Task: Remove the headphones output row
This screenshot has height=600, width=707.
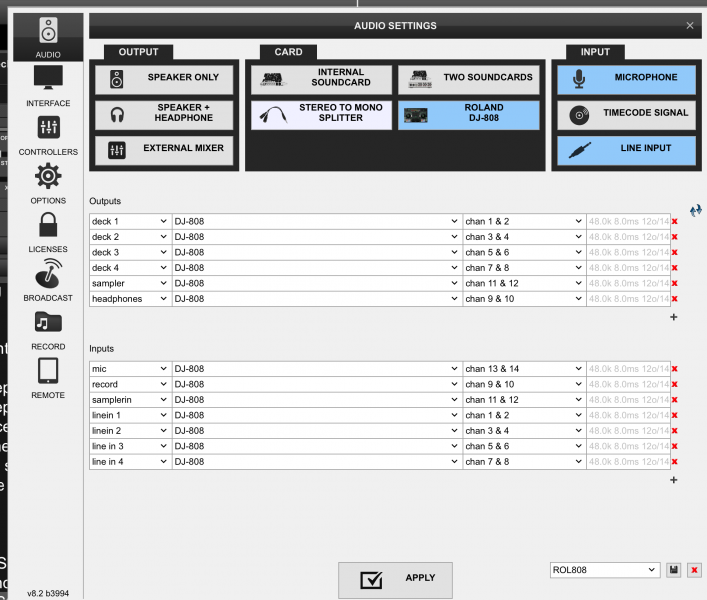Action: [x=675, y=299]
